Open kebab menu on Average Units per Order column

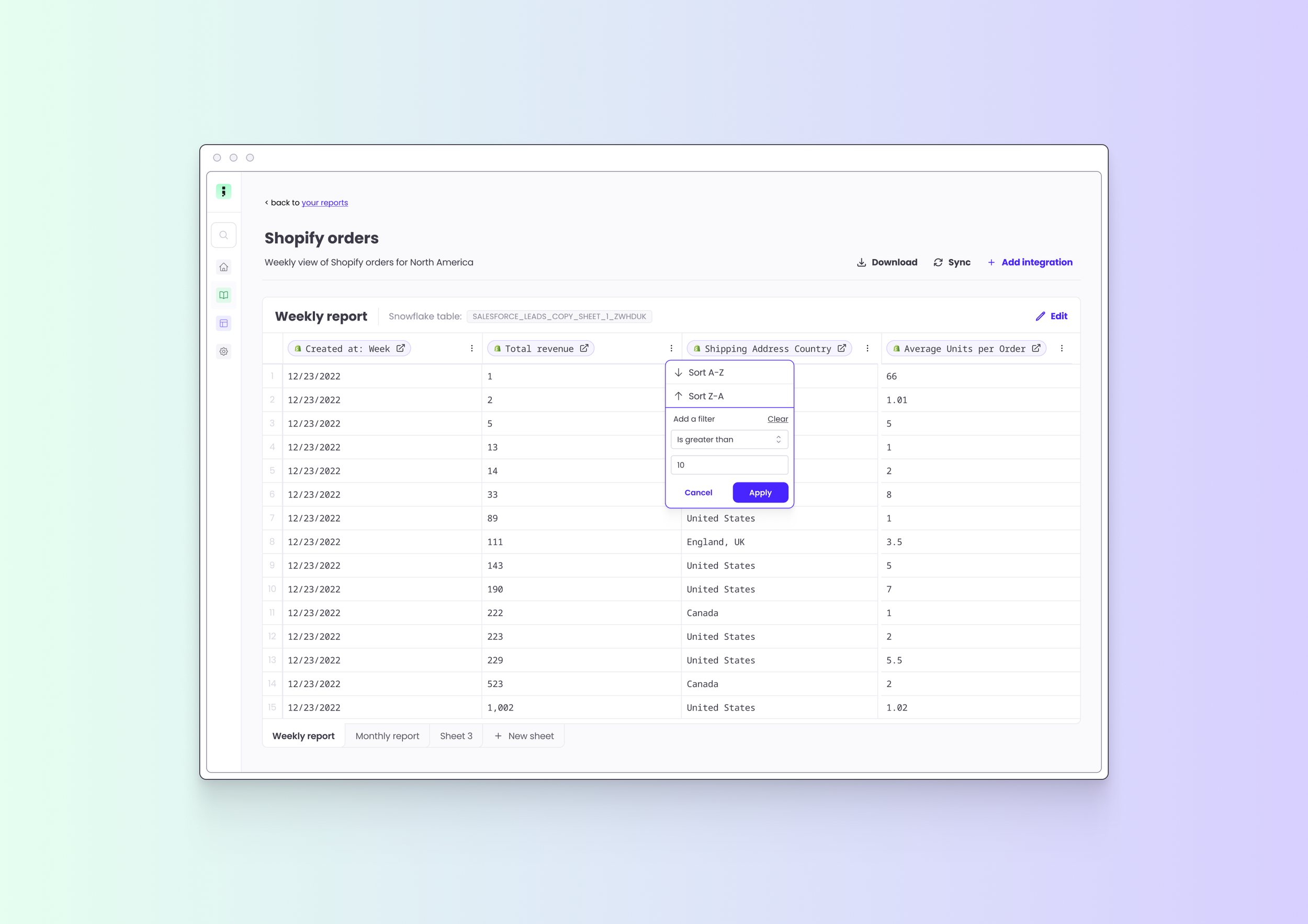point(1062,348)
